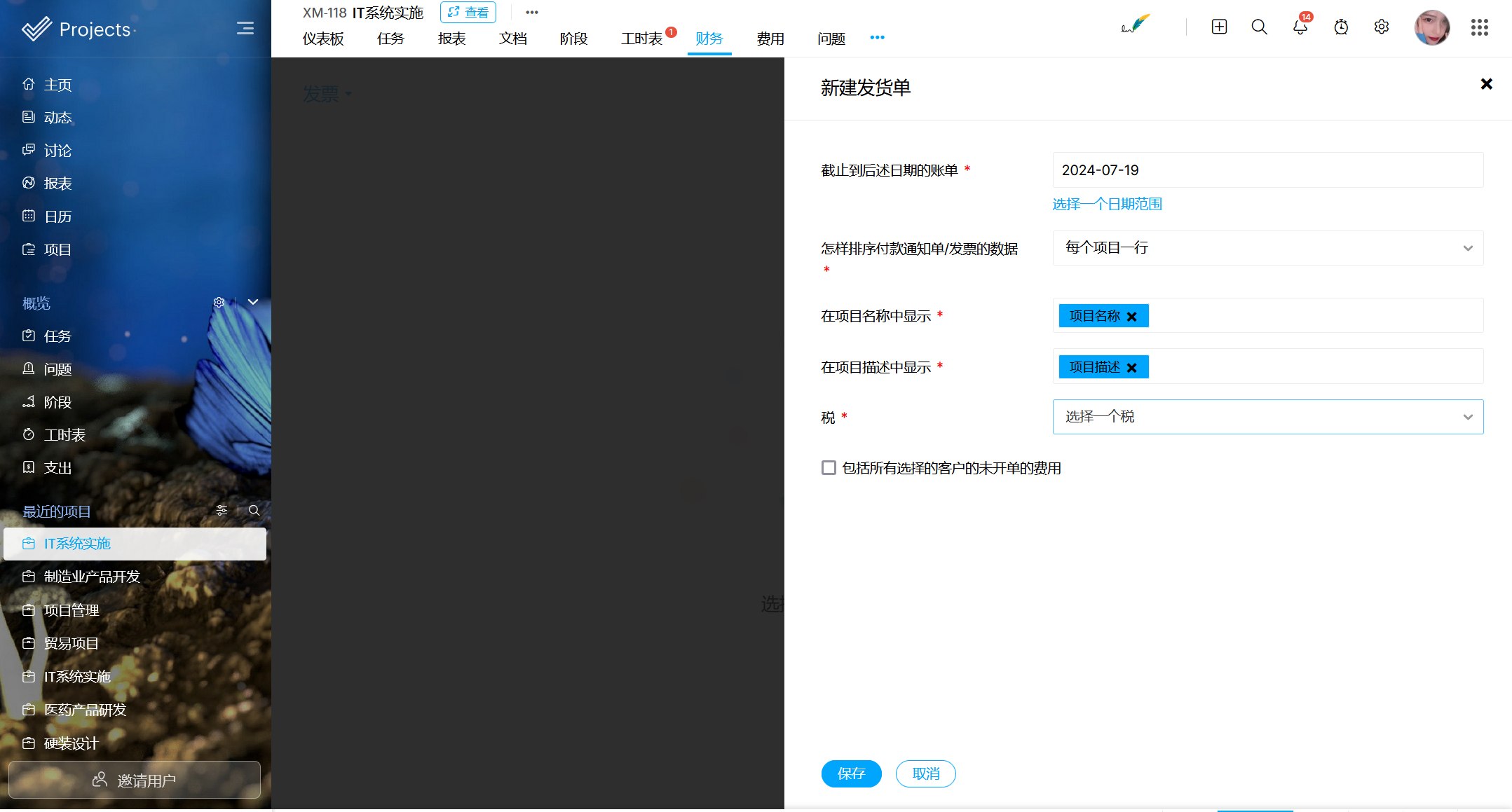Open 制造业产品开发 recent project
Screen dimensions: 1512x812
pyautogui.click(x=92, y=577)
